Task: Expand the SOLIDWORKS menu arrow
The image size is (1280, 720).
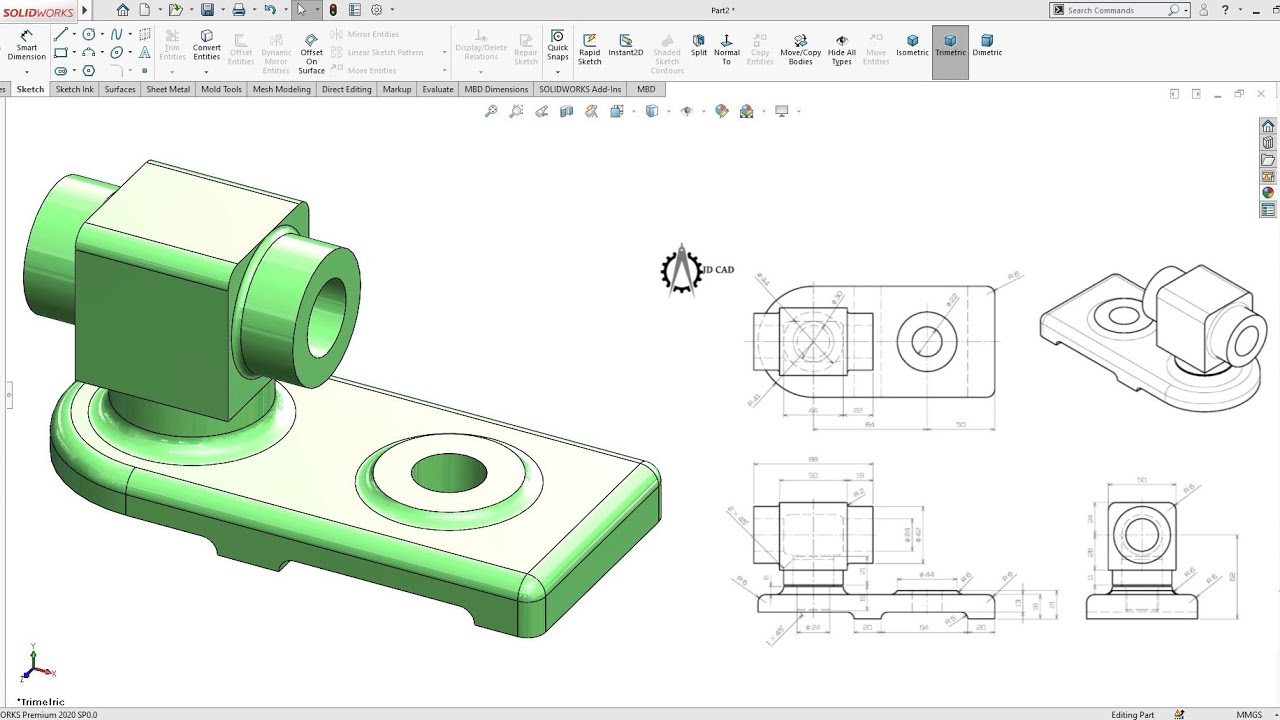Action: (x=84, y=10)
